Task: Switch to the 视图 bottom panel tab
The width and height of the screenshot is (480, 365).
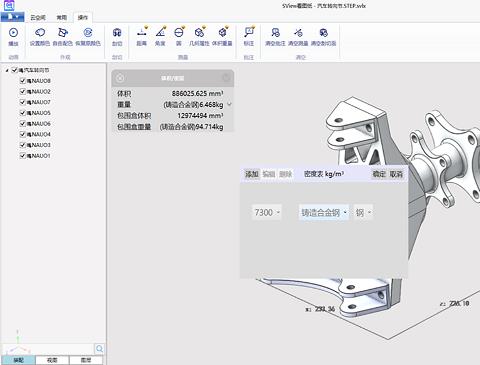Action: pos(52,360)
